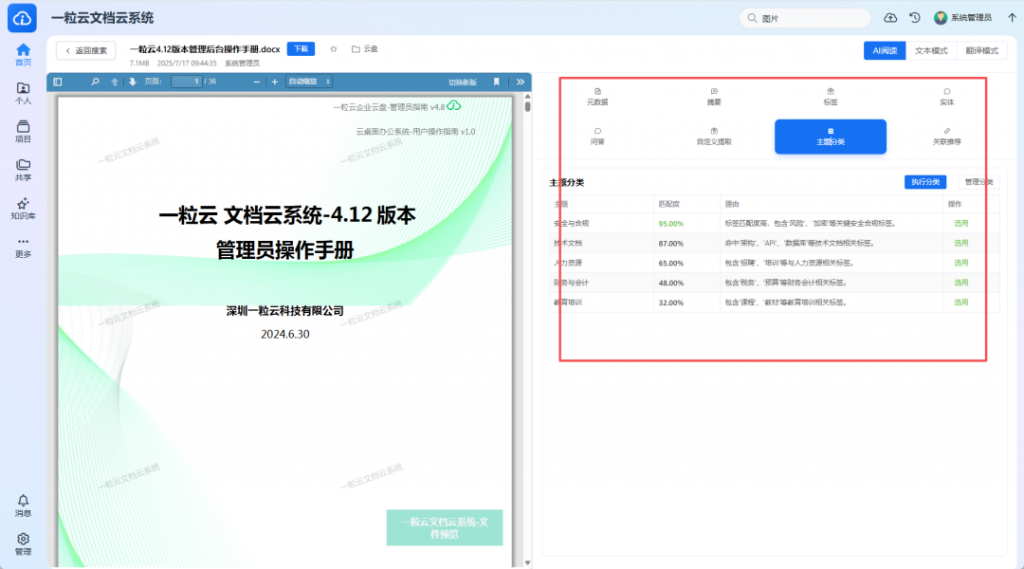
Task: Click the bookmark icon in viewer toolbar
Action: 497,82
